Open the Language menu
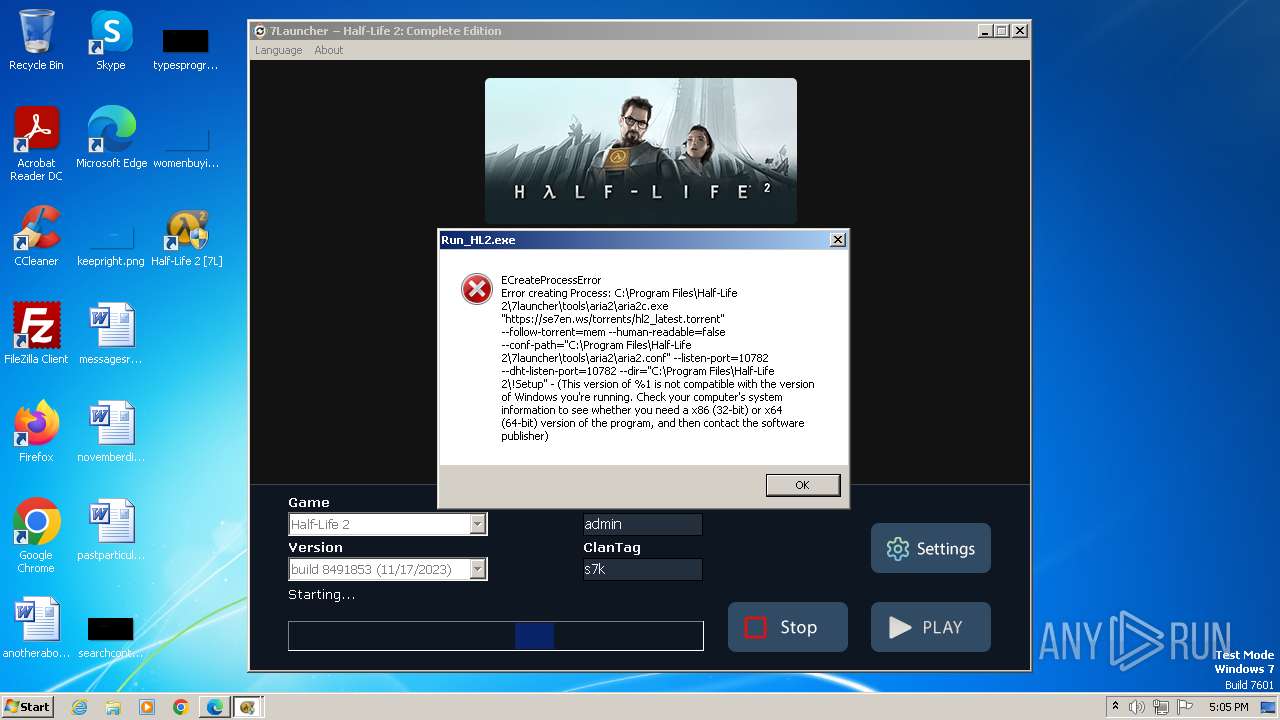 click(x=278, y=50)
